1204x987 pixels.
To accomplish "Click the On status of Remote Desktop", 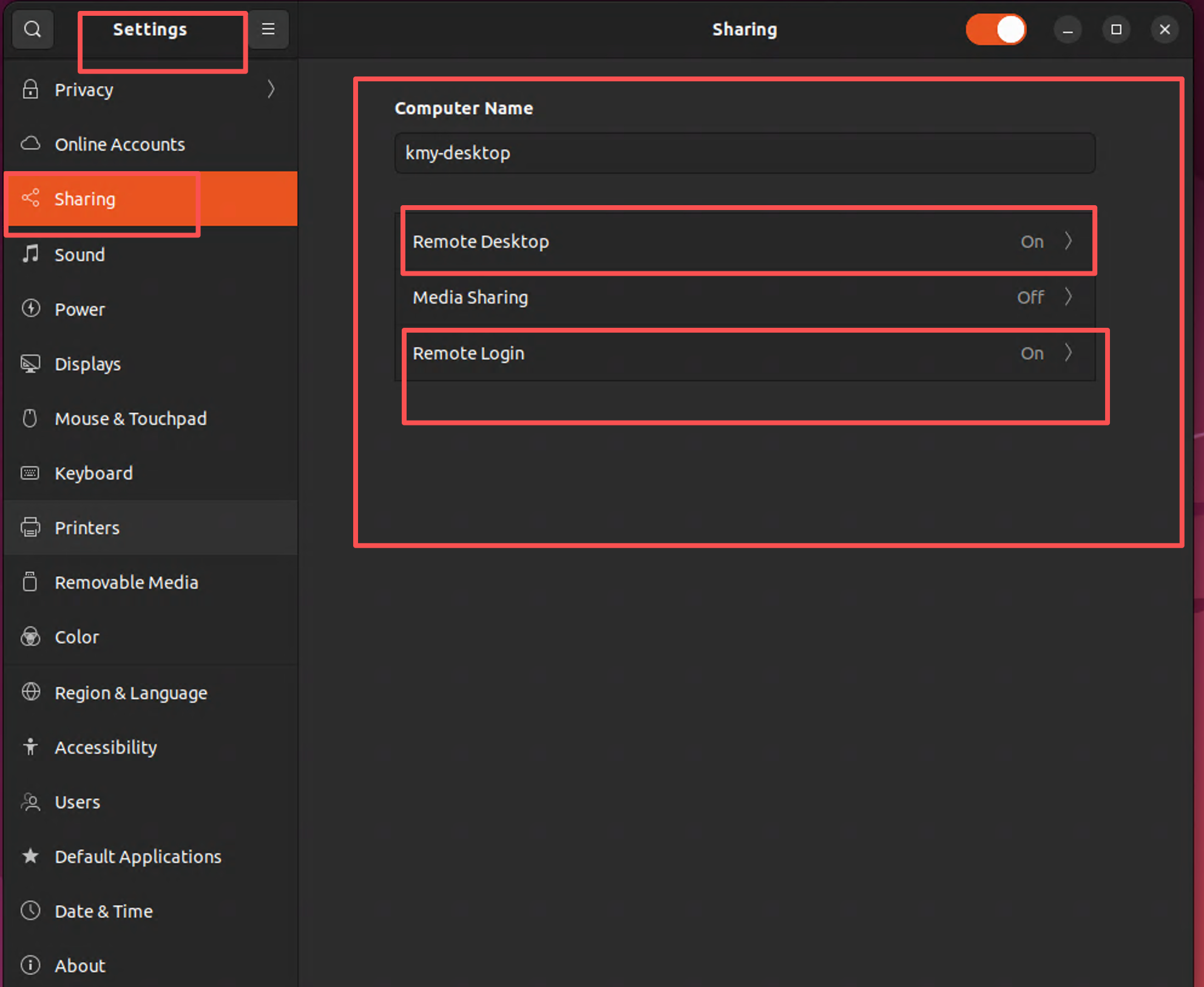I will [1032, 242].
